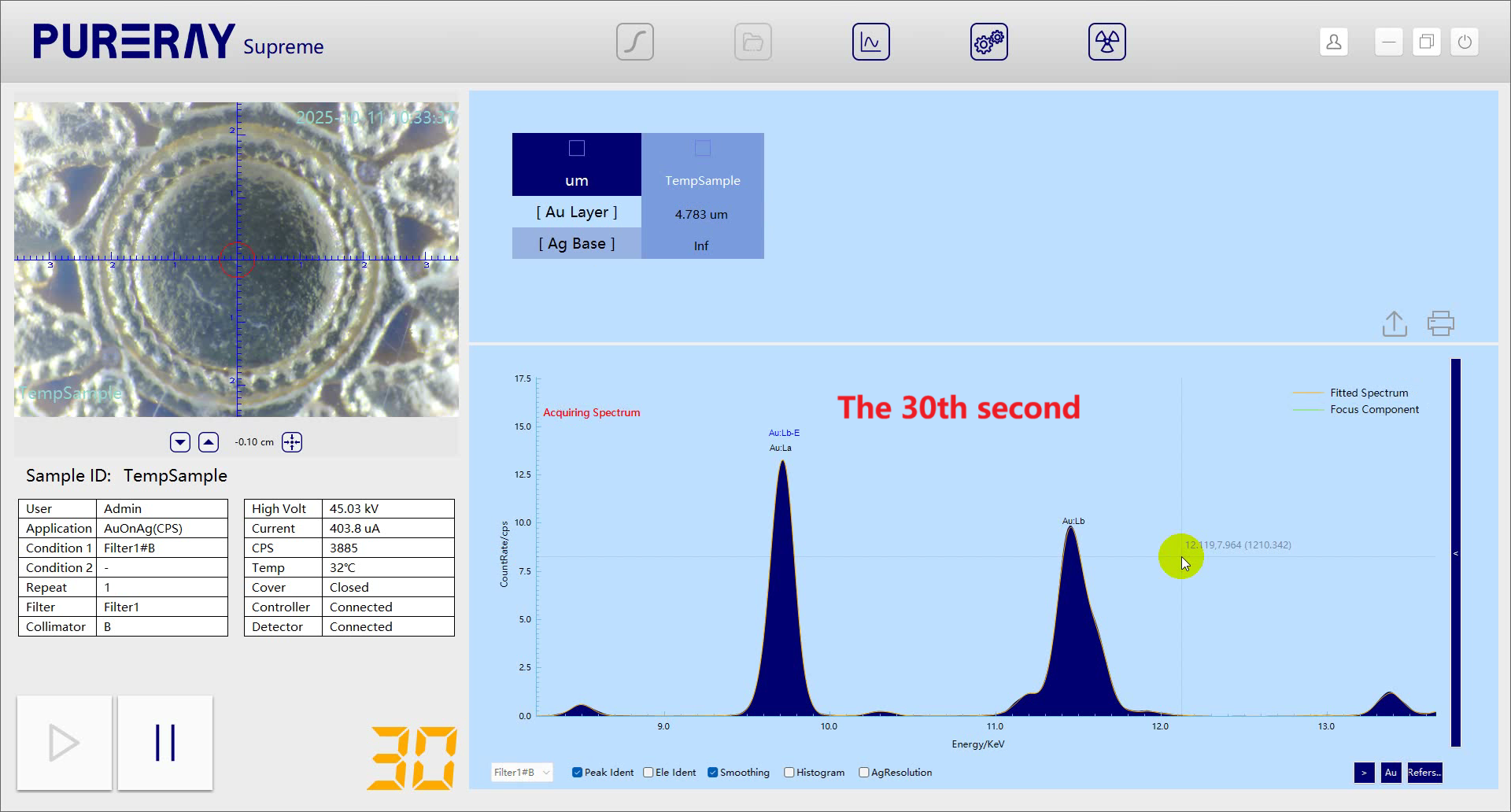The image size is (1511, 812).
Task: Enable the Histogram checkbox
Action: click(x=789, y=773)
